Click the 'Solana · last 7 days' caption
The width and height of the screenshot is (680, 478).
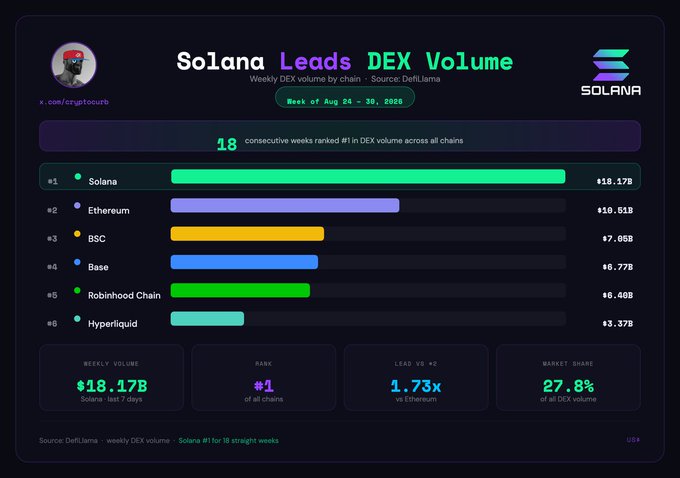[111, 399]
